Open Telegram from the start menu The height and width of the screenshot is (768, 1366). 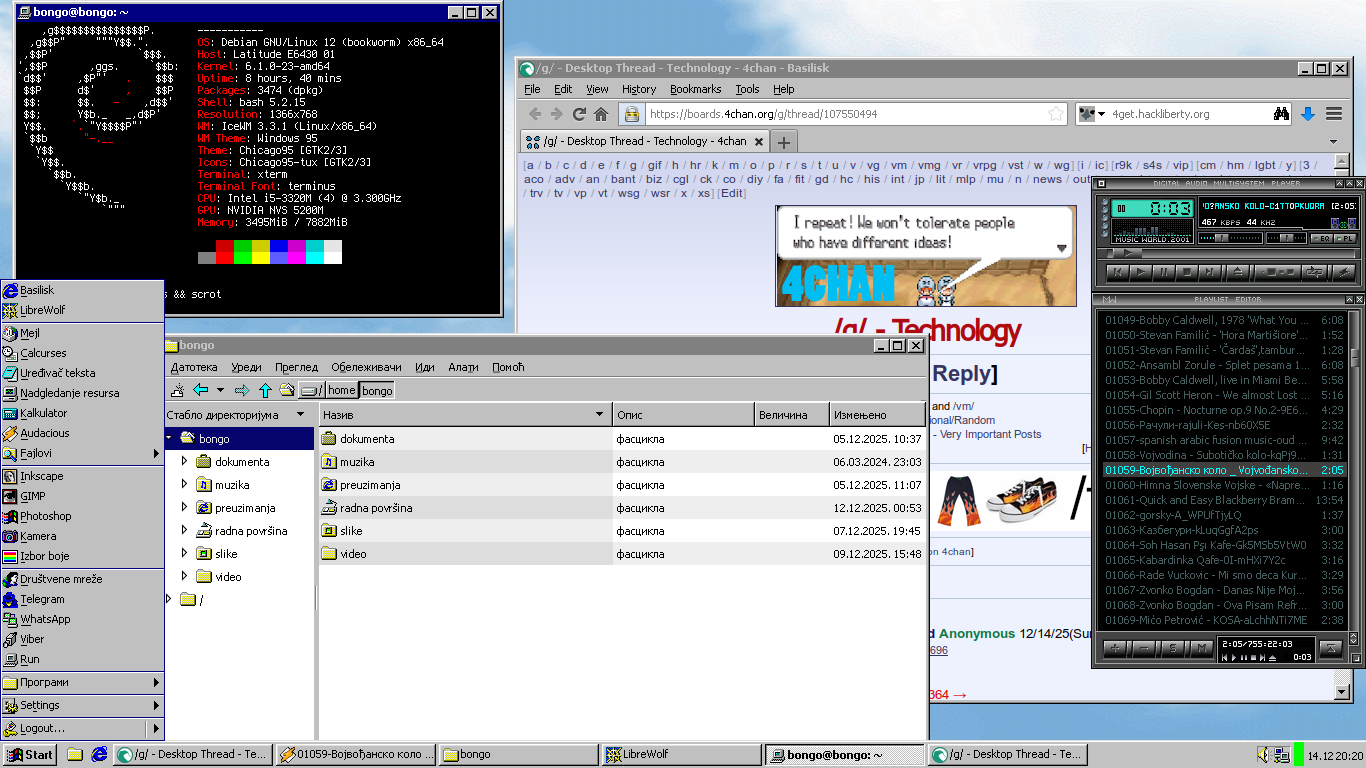[x=82, y=599]
